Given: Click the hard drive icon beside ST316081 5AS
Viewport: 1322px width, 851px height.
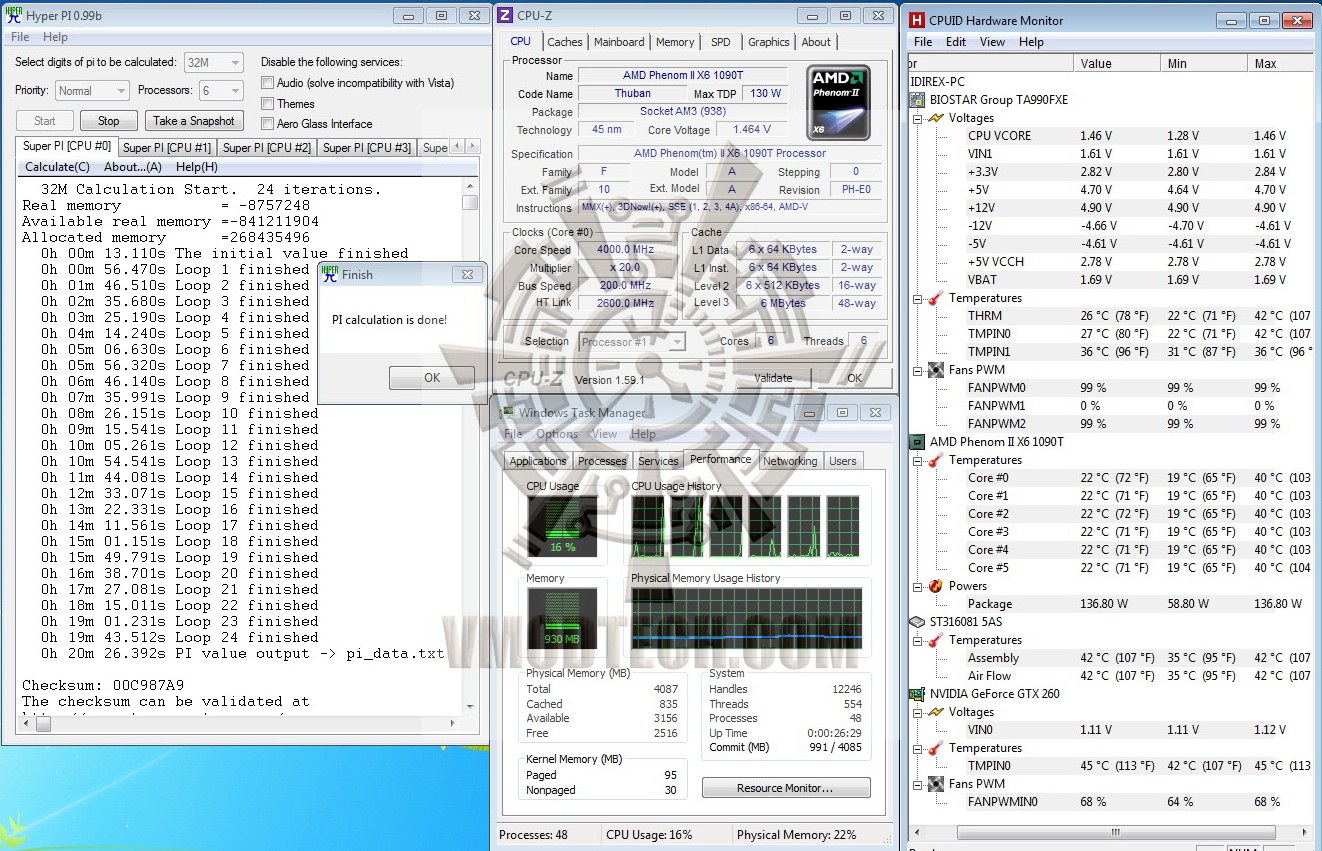Looking at the screenshot, I should 917,622.
